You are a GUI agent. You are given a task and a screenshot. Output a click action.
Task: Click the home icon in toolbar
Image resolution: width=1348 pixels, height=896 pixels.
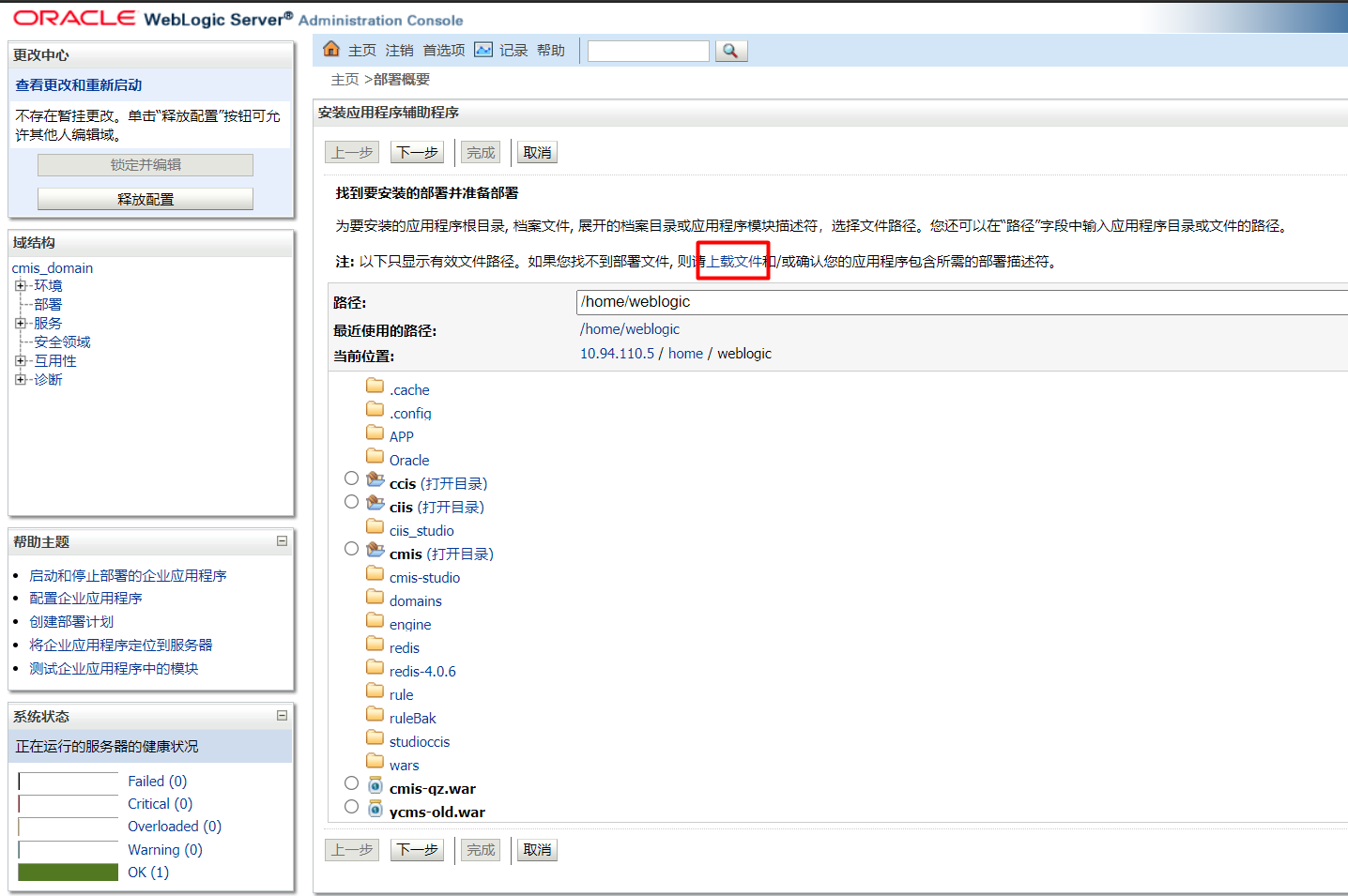(330, 49)
